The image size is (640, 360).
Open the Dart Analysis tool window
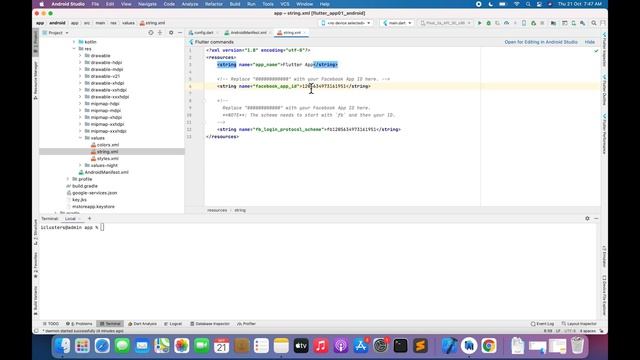click(142, 324)
